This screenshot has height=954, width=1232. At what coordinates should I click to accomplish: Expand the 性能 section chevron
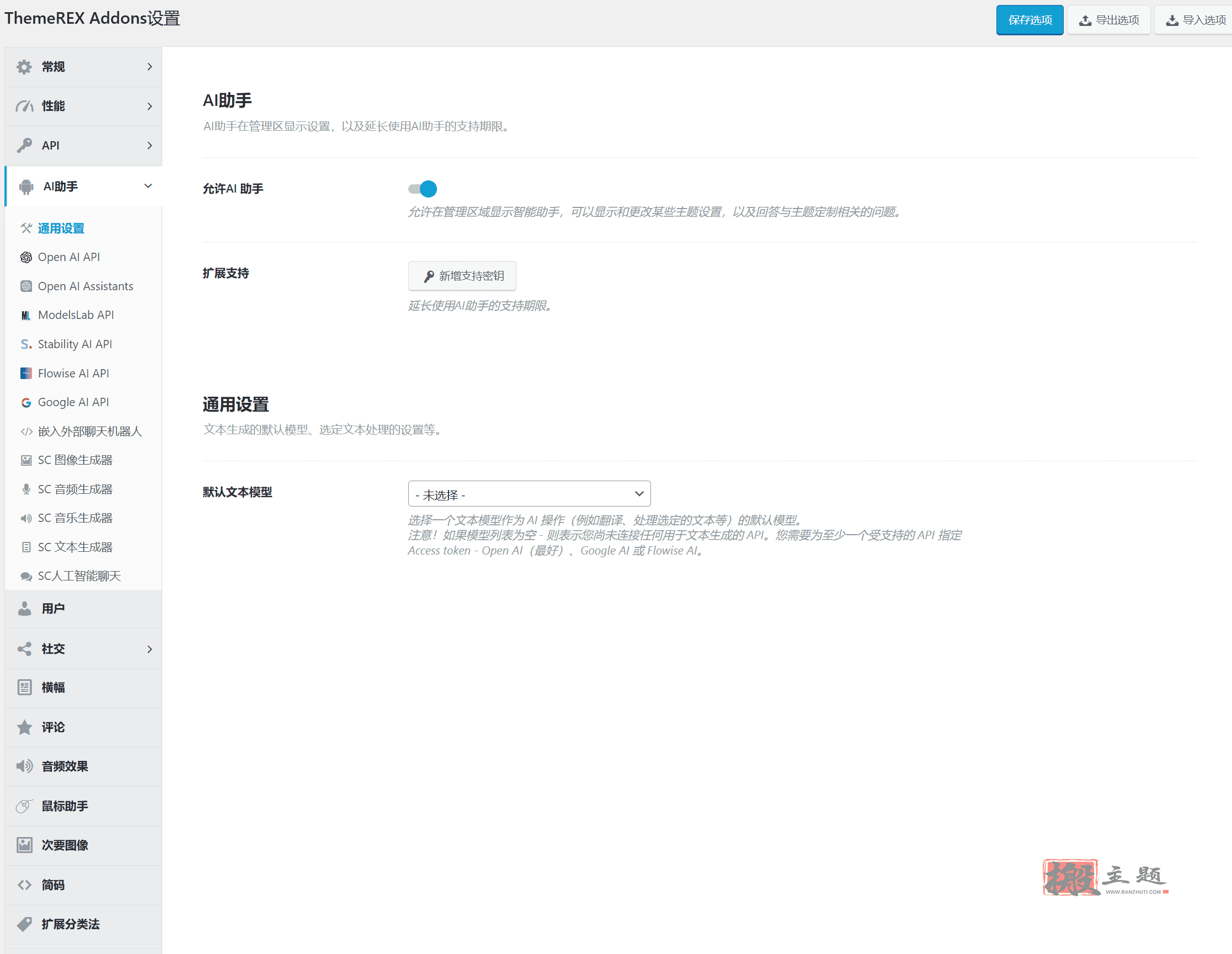coord(150,106)
